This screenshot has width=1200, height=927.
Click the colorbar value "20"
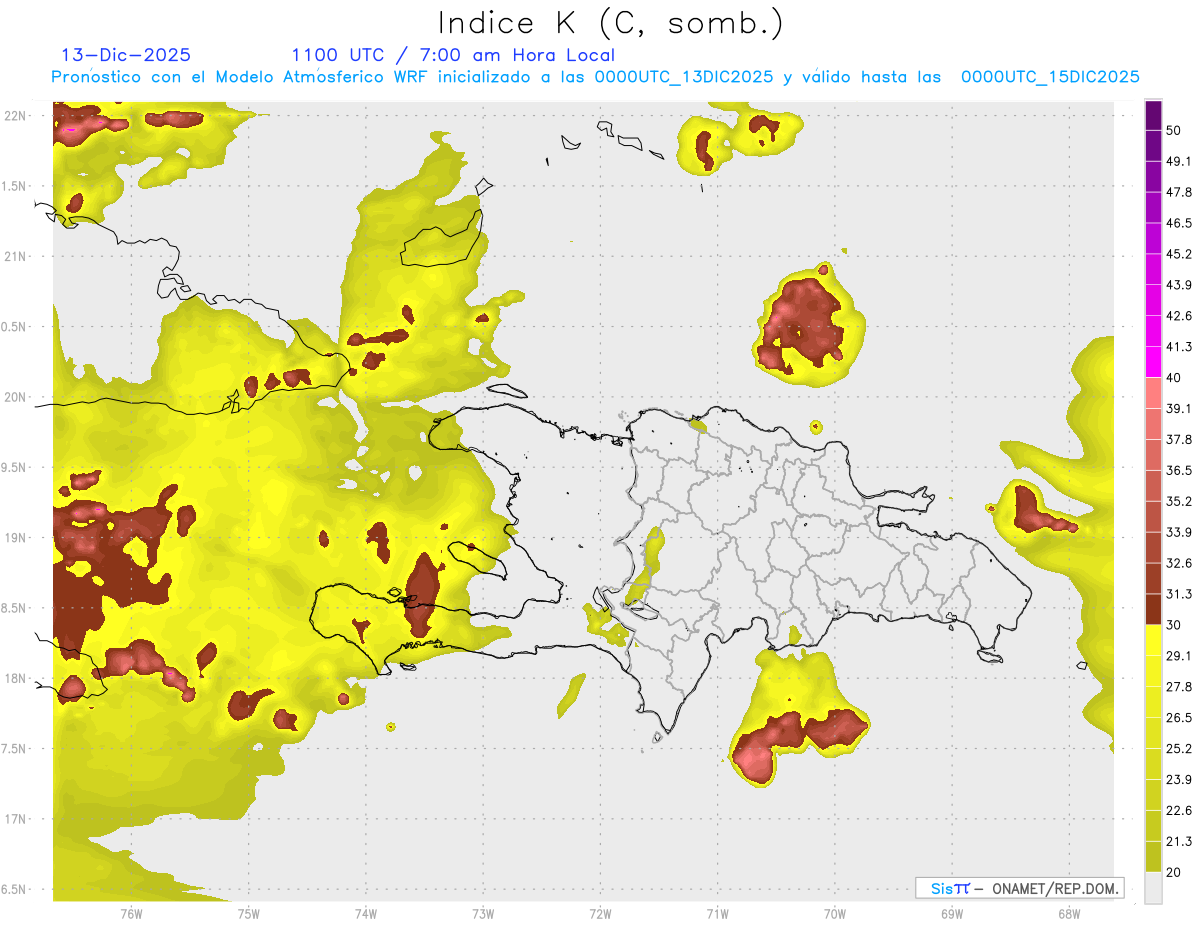pyautogui.click(x=1174, y=871)
